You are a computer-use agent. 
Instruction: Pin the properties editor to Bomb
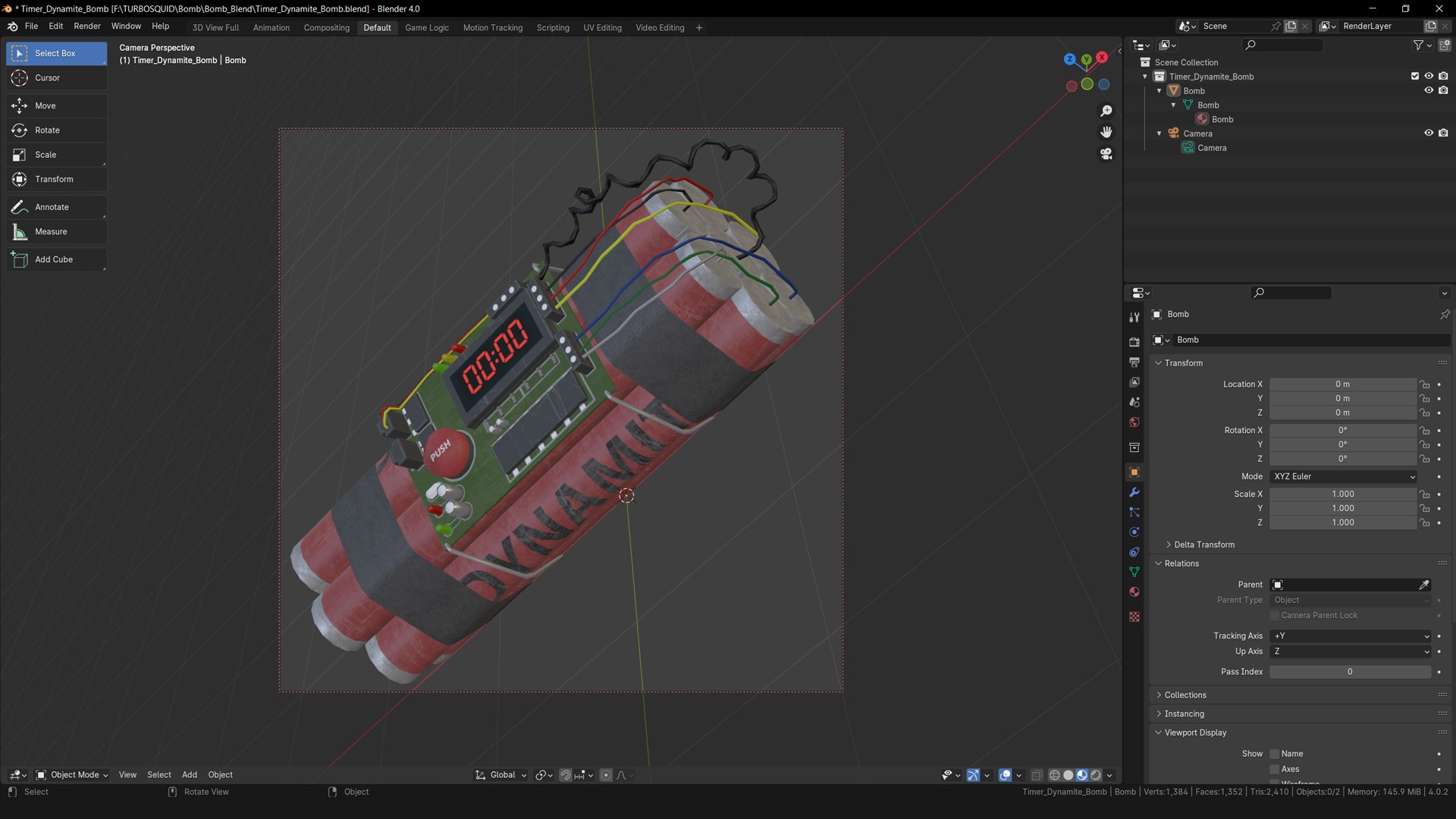[x=1445, y=315]
